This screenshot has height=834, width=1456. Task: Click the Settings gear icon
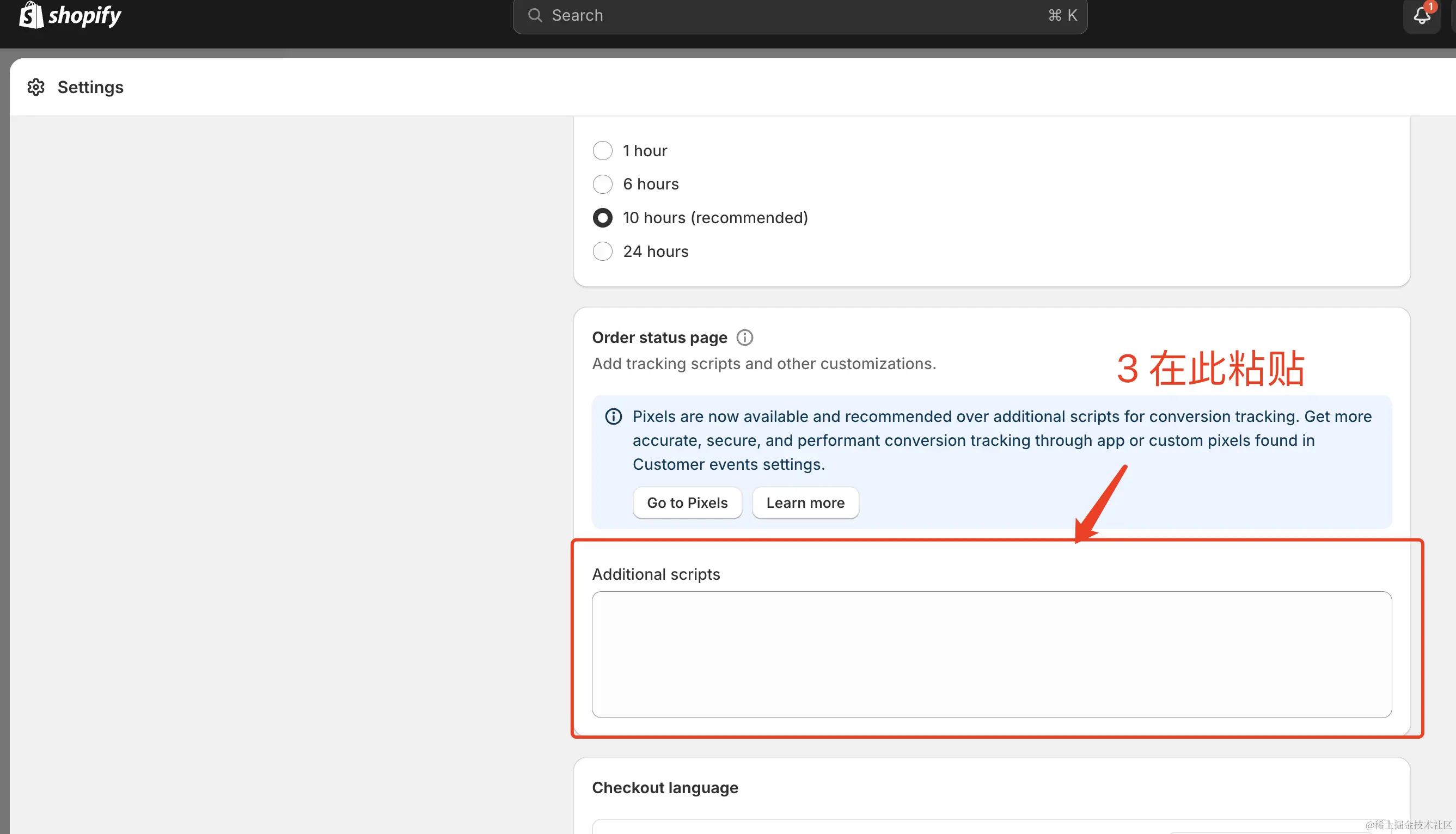(x=36, y=87)
